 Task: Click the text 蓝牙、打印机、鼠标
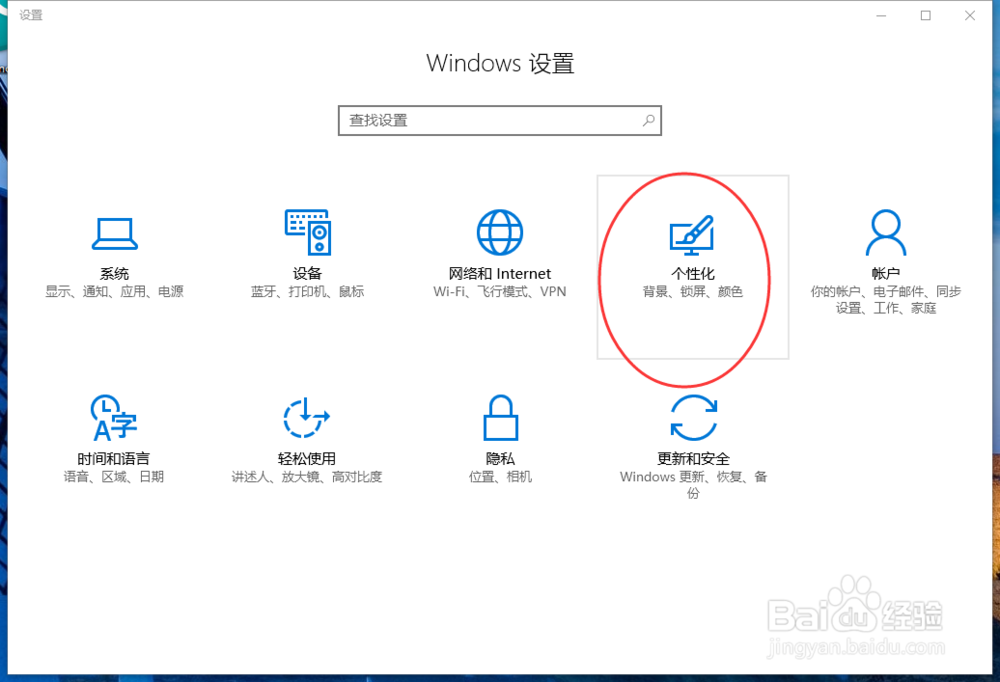click(307, 292)
